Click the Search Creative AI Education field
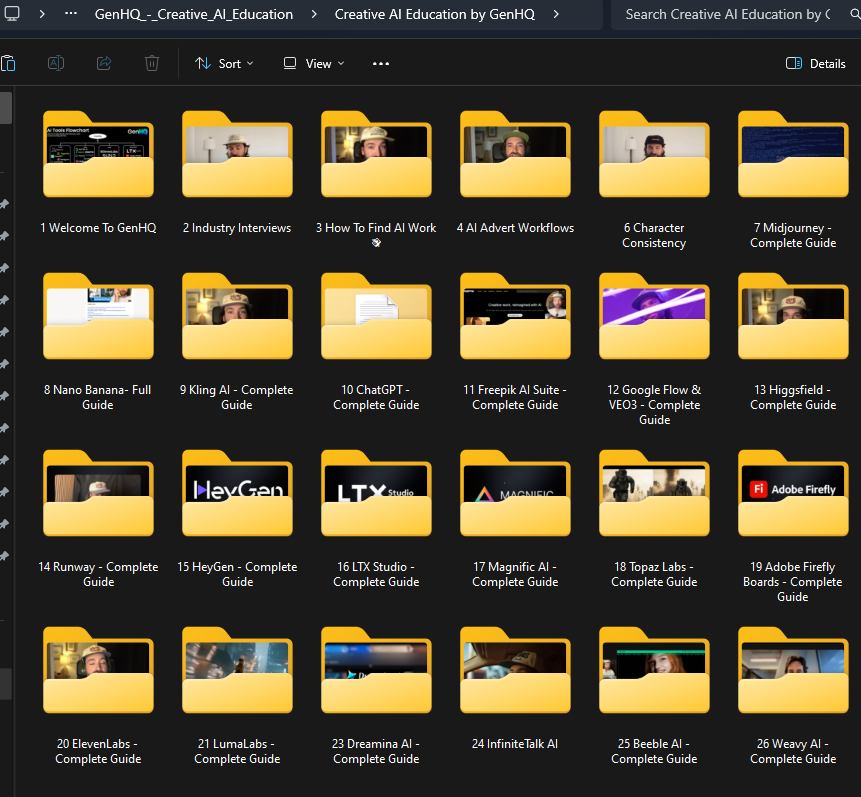Viewport: 861px width, 797px height. [x=727, y=14]
